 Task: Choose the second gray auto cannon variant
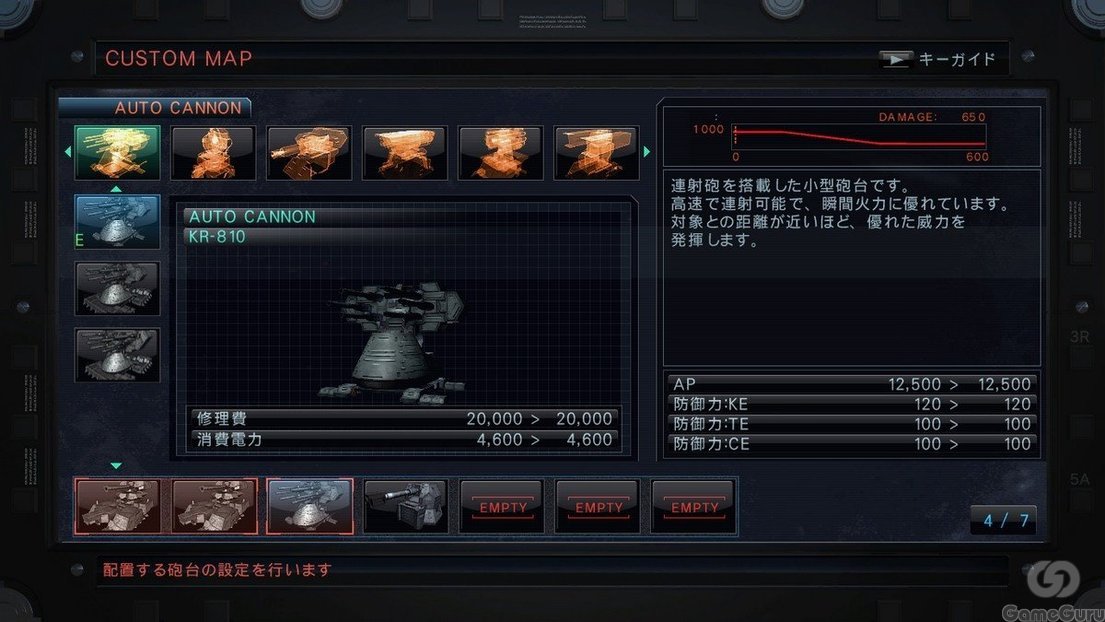point(117,288)
